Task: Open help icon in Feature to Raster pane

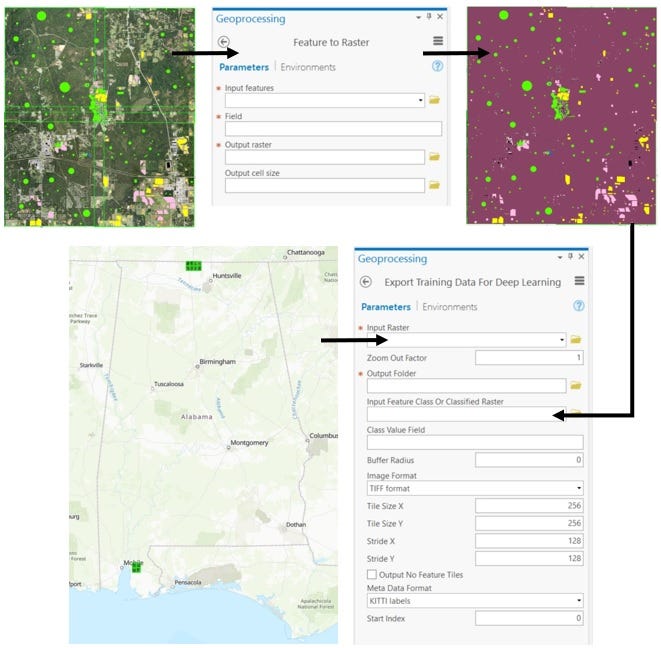Action: click(437, 66)
